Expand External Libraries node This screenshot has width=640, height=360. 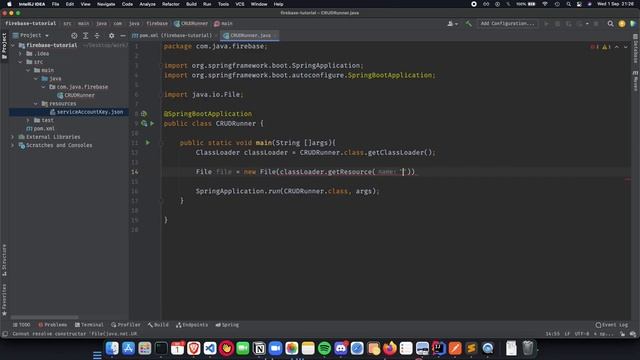tap(13, 137)
